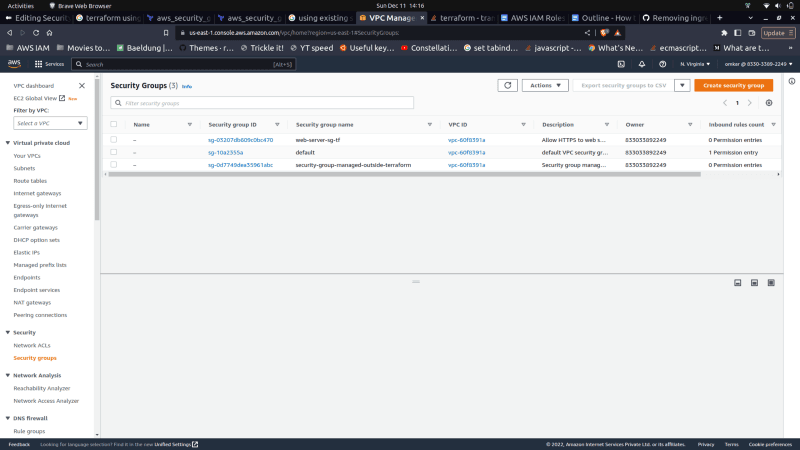Open Route tables in sidebar
This screenshot has height=450, width=800.
pyautogui.click(x=30, y=181)
